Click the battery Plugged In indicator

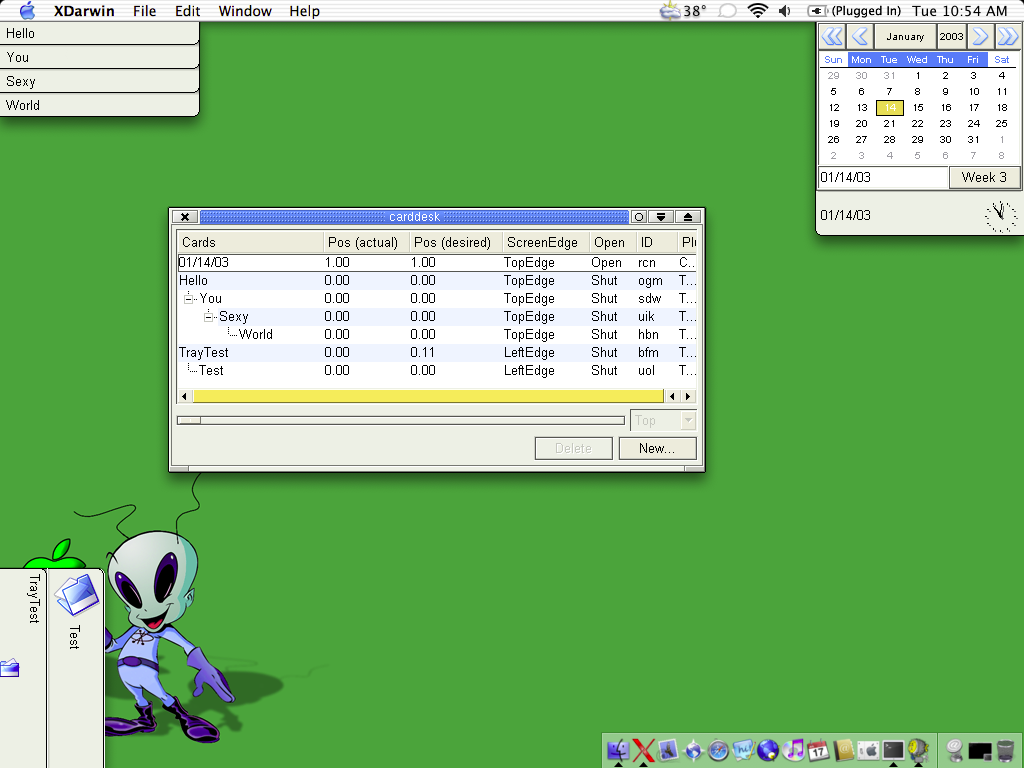[854, 11]
